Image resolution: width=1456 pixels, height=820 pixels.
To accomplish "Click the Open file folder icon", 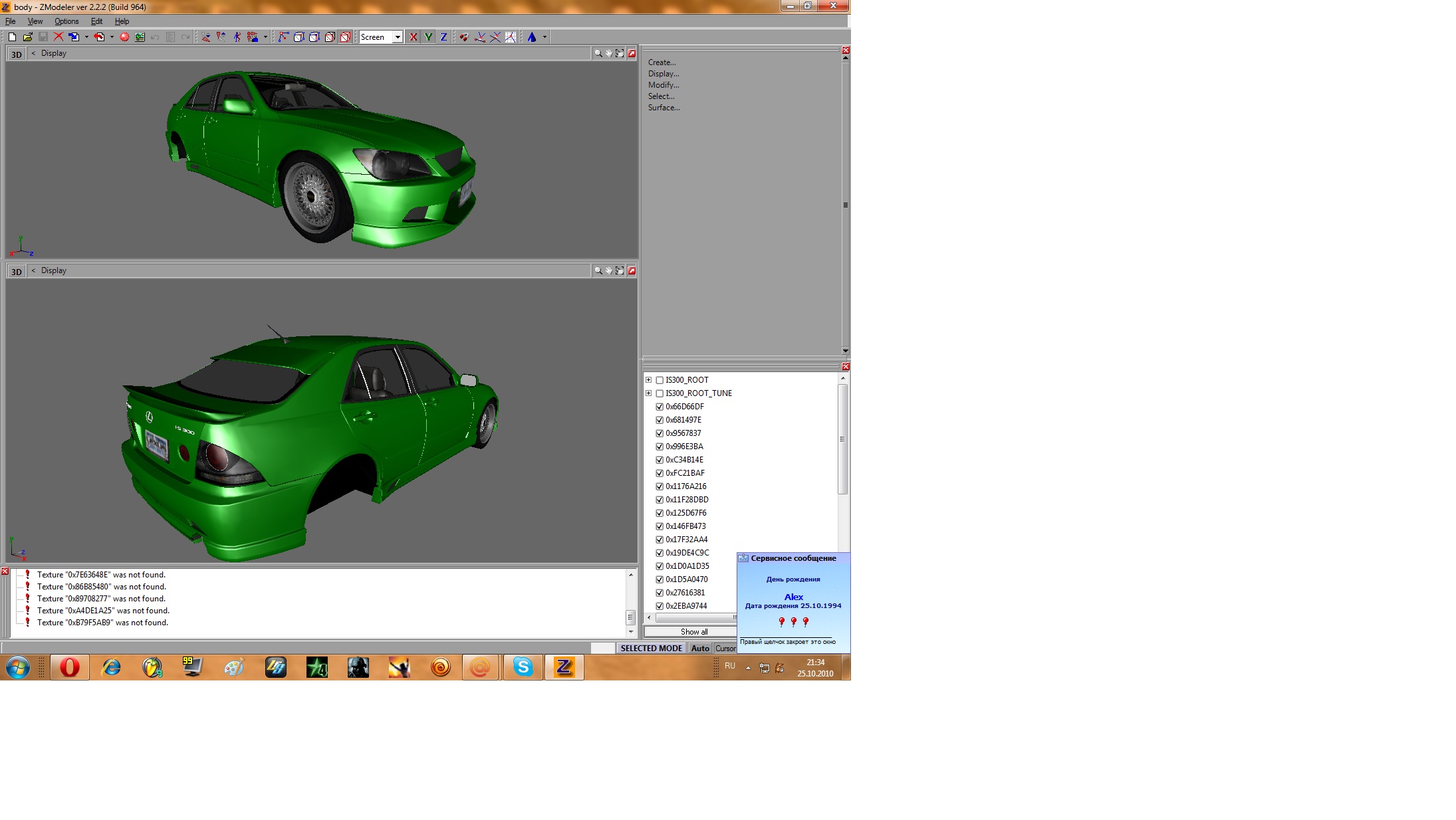I will pos(27,37).
